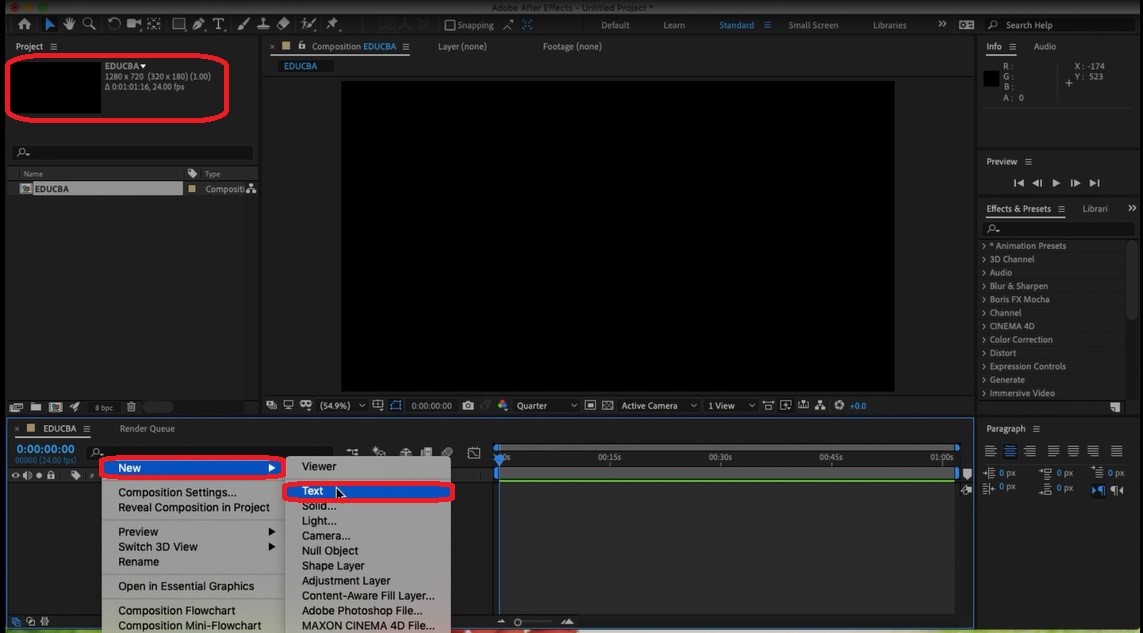The width and height of the screenshot is (1143, 633).
Task: Choose Text from the New submenu
Action: [x=313, y=491]
